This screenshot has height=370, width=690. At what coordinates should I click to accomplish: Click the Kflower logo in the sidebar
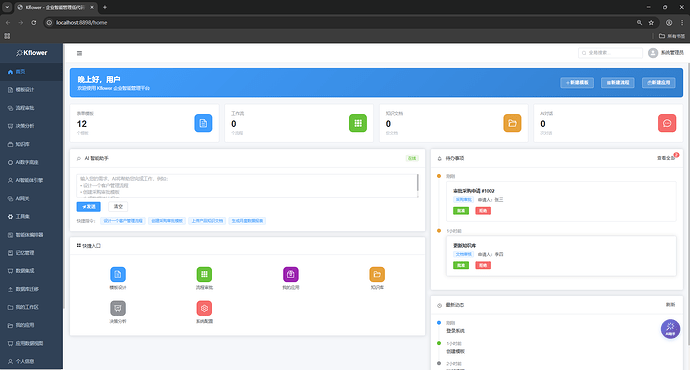pos(31,53)
